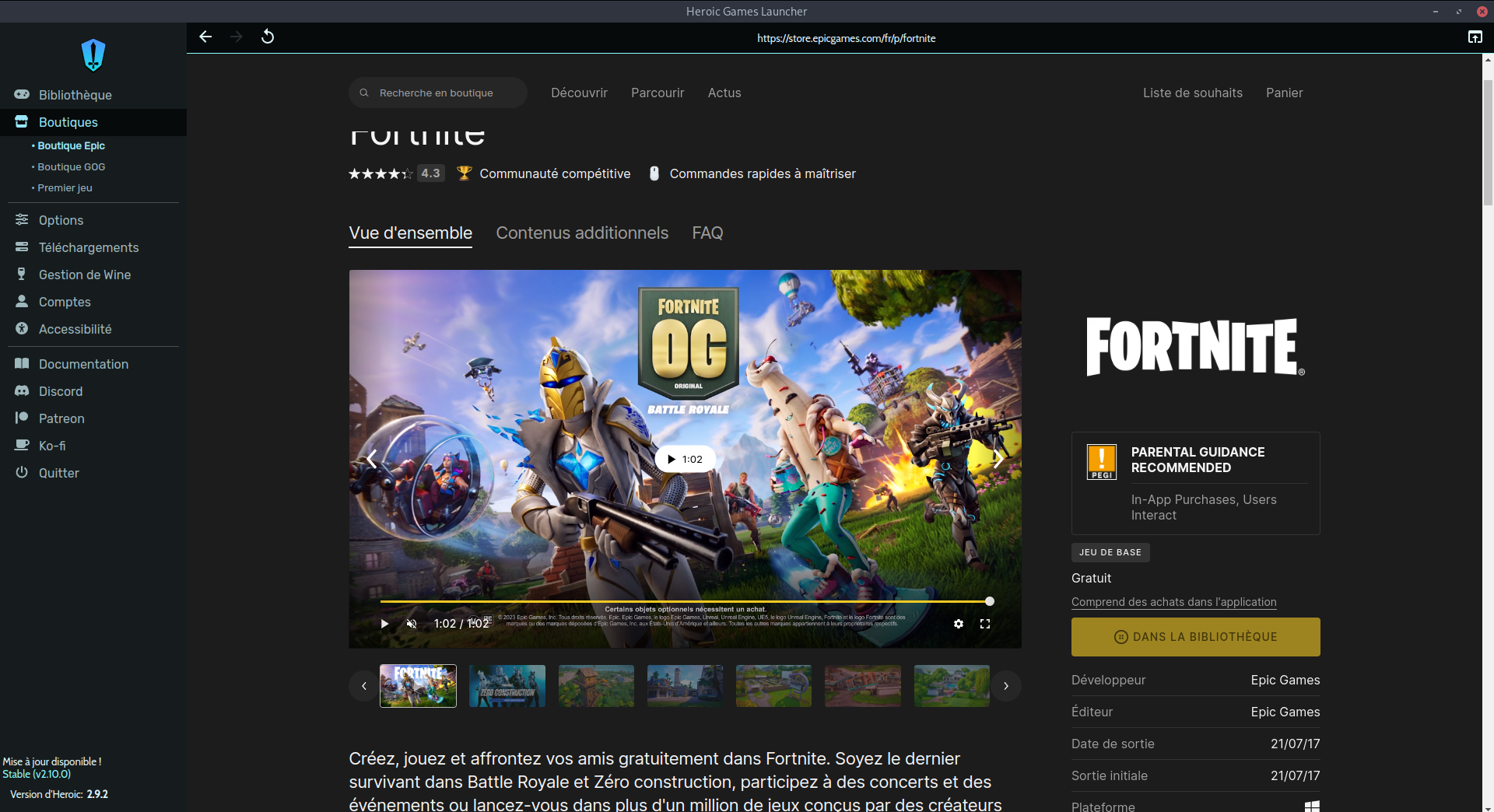Click the center 1:02 play button
Viewport: 1494px width, 812px height.
(686, 459)
